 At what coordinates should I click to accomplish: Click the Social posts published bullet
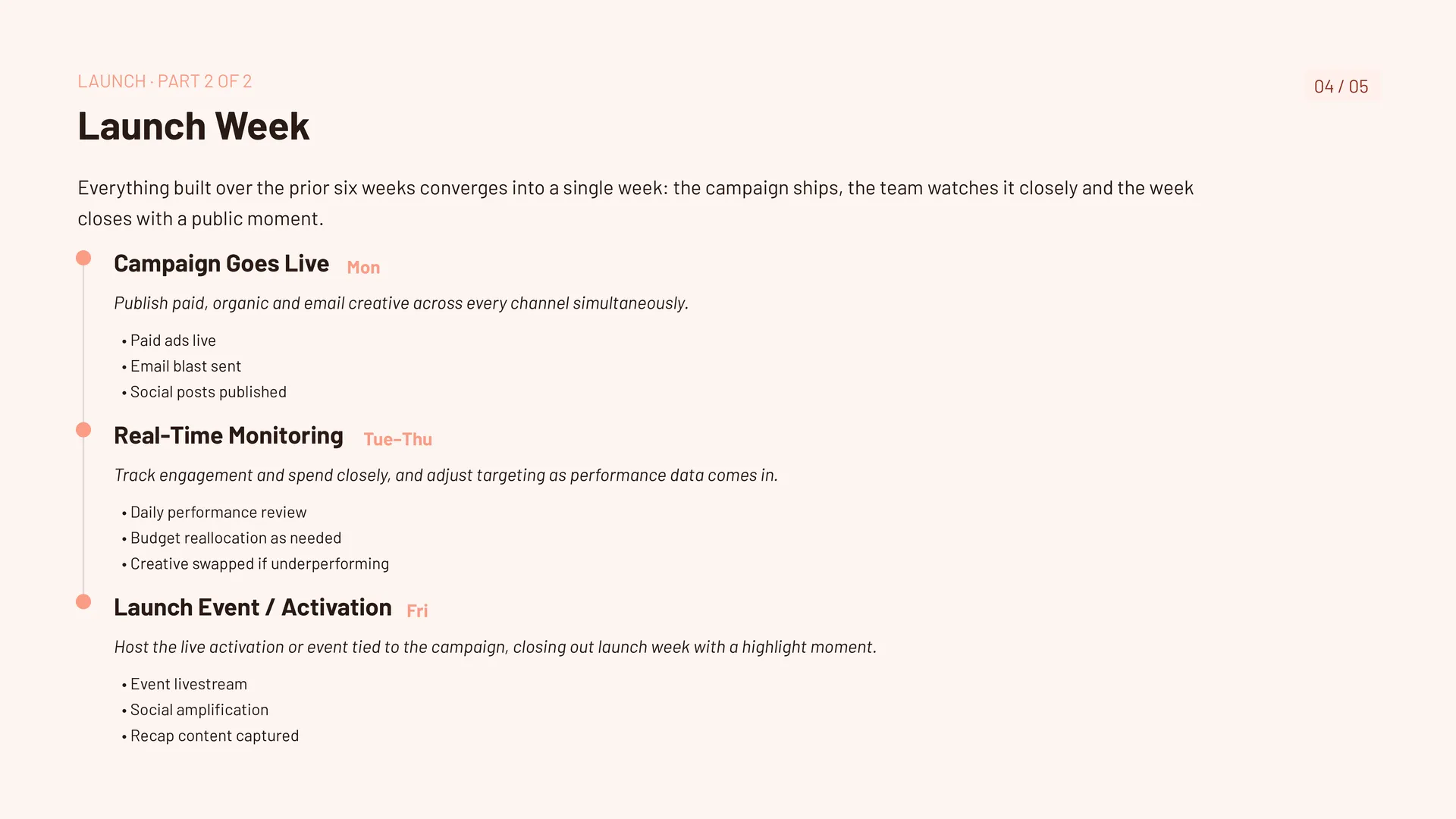coord(204,392)
